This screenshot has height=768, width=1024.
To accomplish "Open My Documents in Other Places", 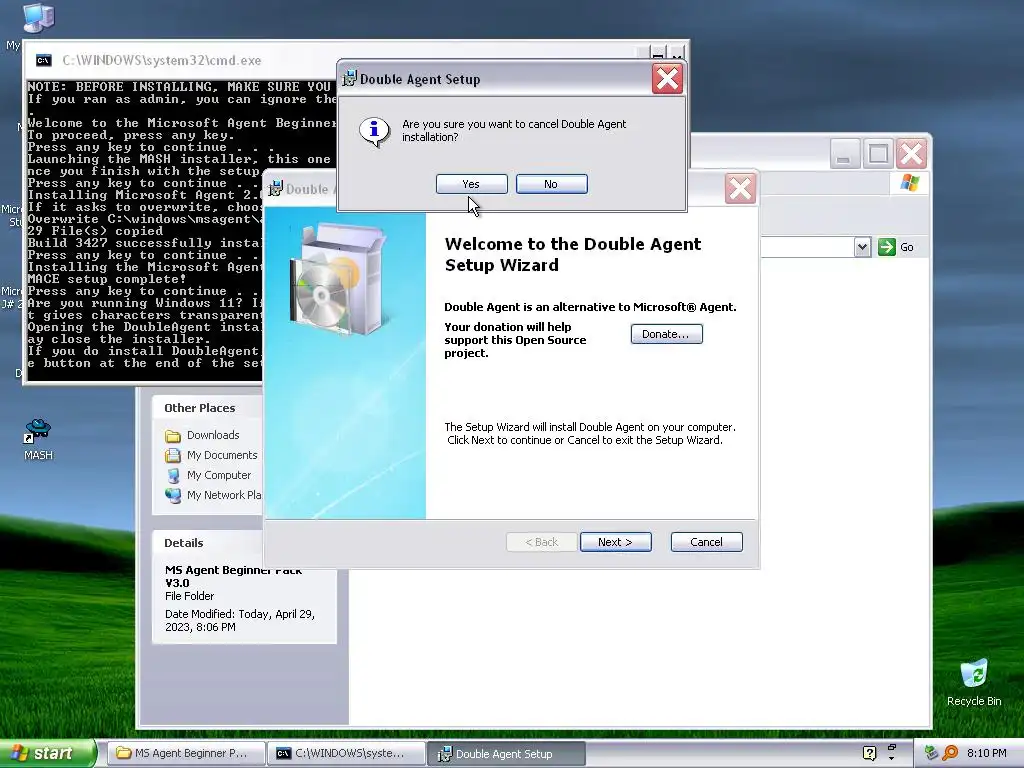I will 222,455.
